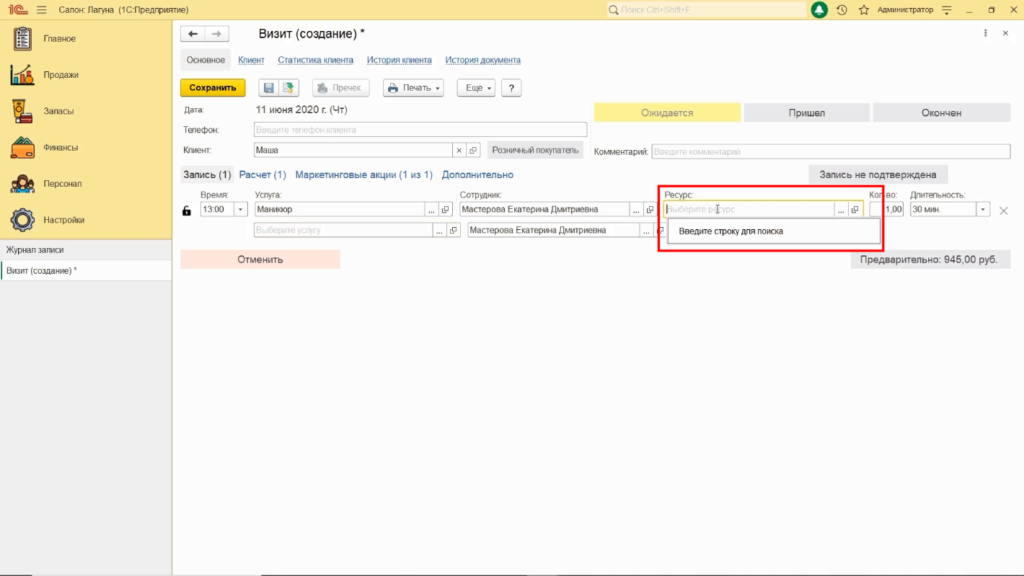Open the Главное section in the sidebar
1024x576 pixels.
[59, 39]
